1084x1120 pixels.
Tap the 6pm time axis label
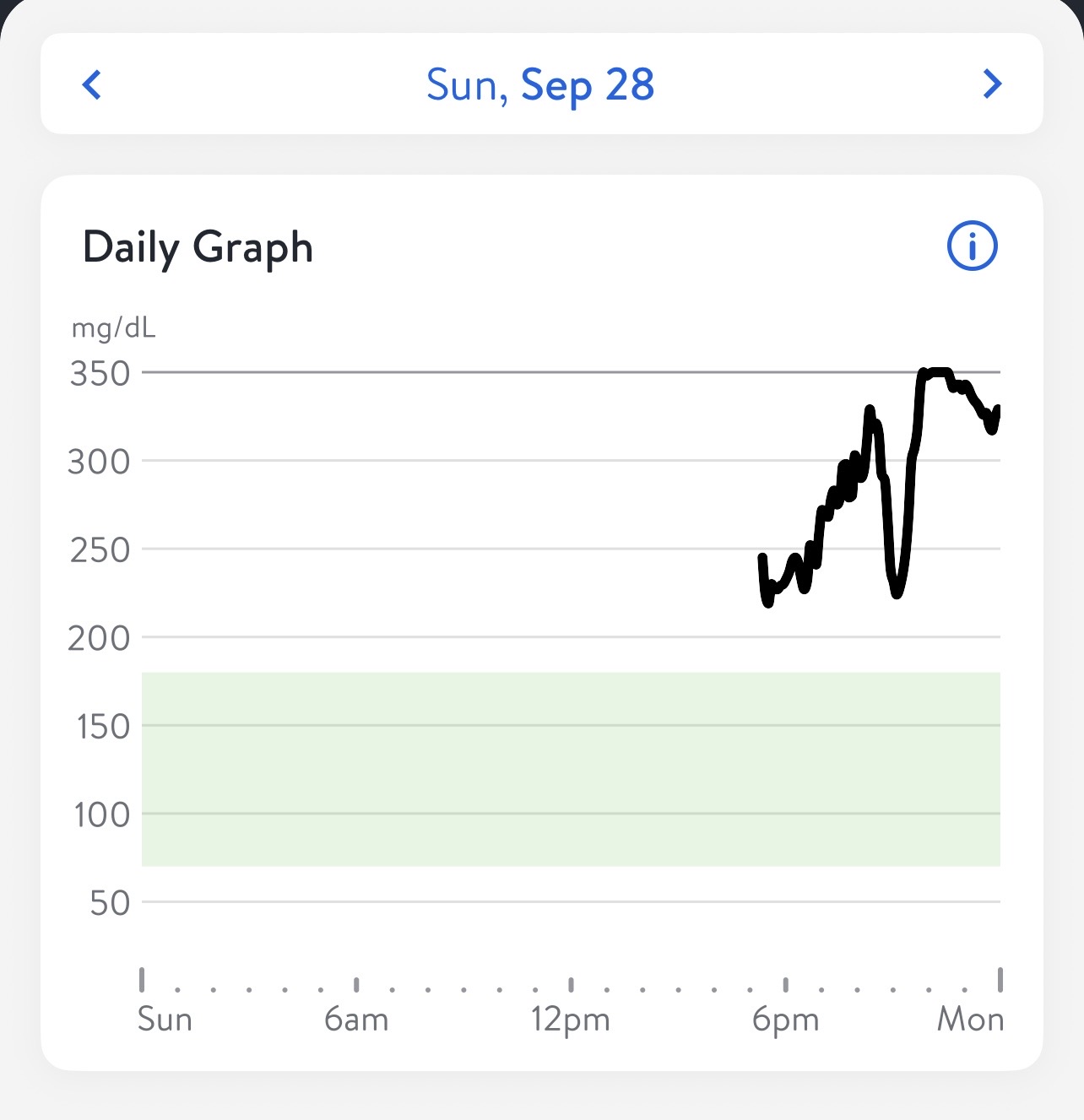point(785,1020)
